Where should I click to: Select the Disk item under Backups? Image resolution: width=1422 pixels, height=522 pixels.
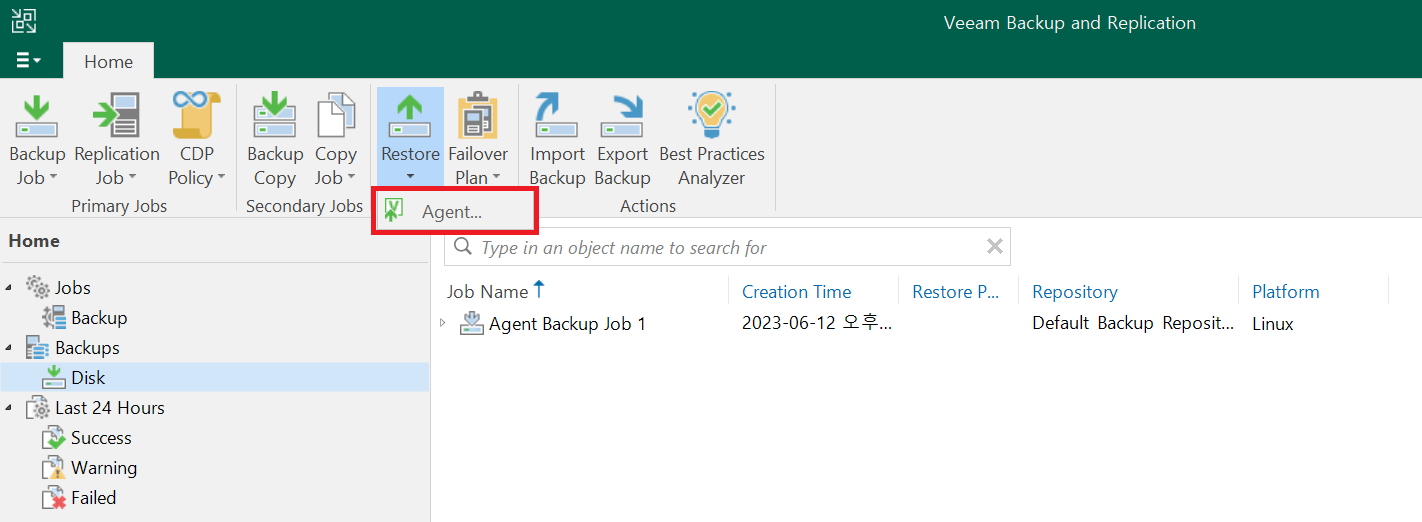coord(88,378)
